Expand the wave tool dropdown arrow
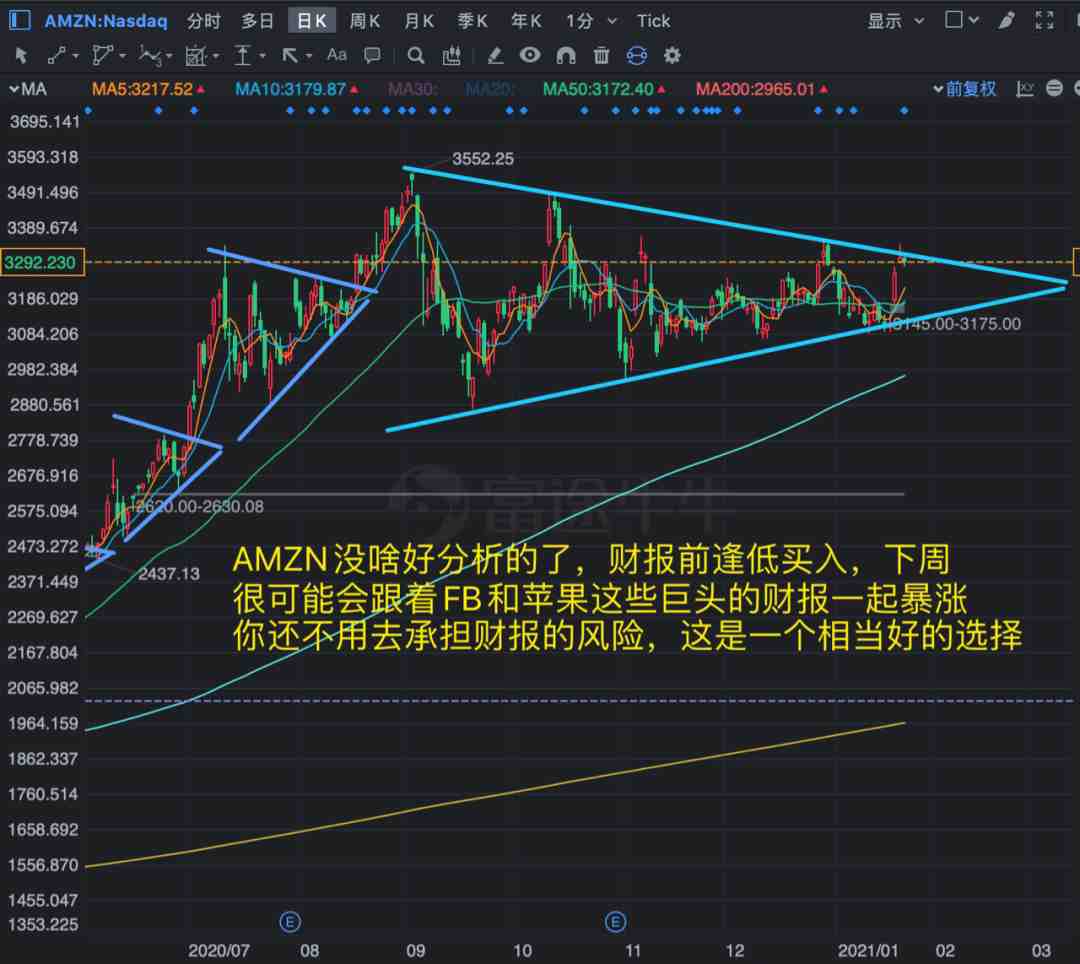 [x=169, y=56]
